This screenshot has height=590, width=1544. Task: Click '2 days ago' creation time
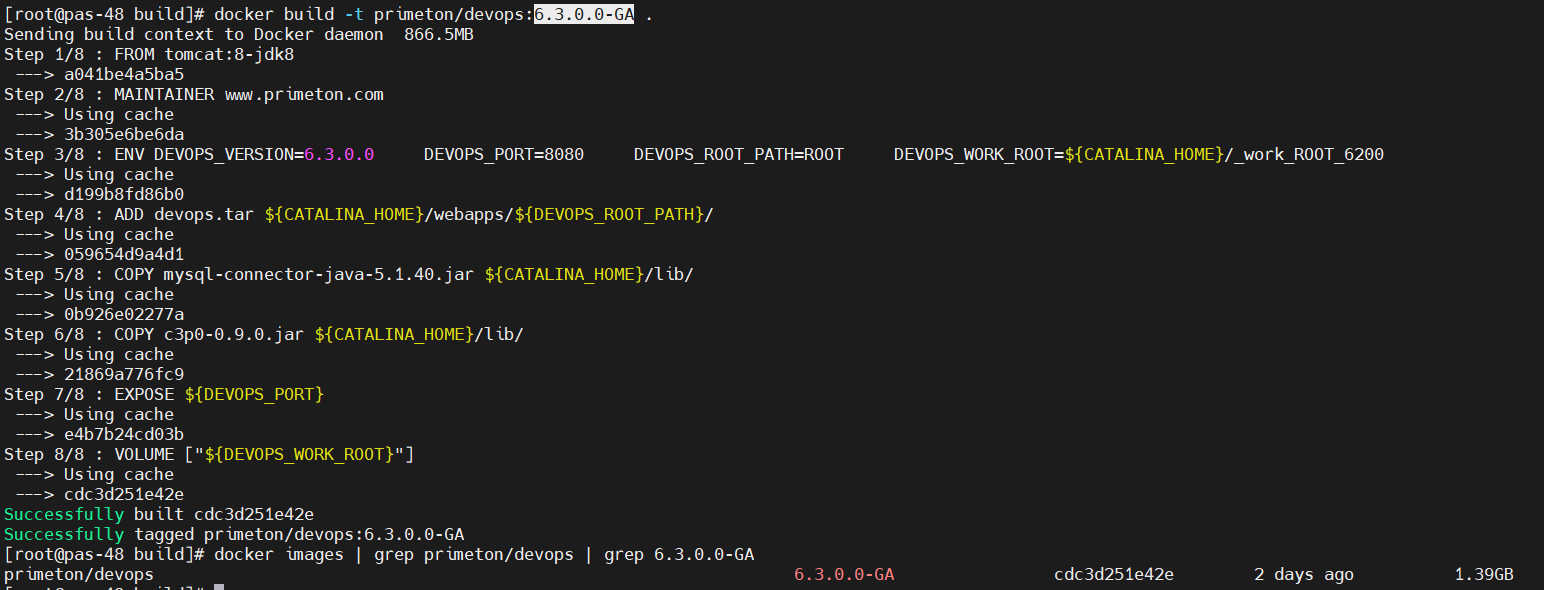tap(1304, 574)
